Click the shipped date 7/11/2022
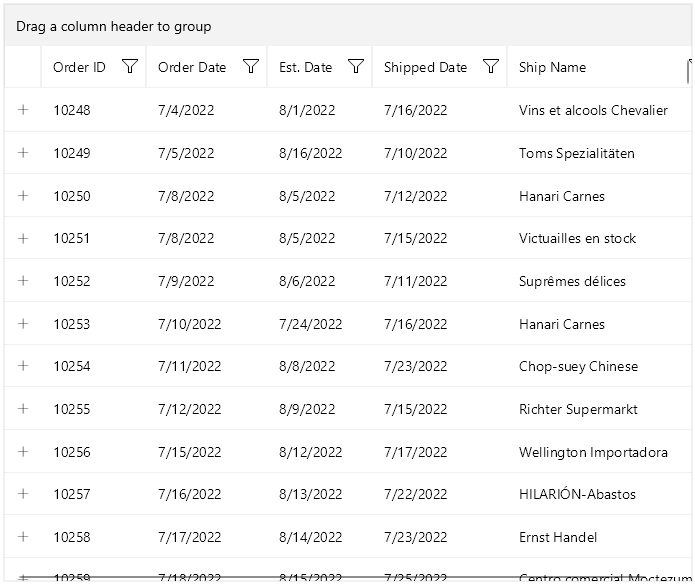Viewport: 695px width, 585px height. pos(416,281)
